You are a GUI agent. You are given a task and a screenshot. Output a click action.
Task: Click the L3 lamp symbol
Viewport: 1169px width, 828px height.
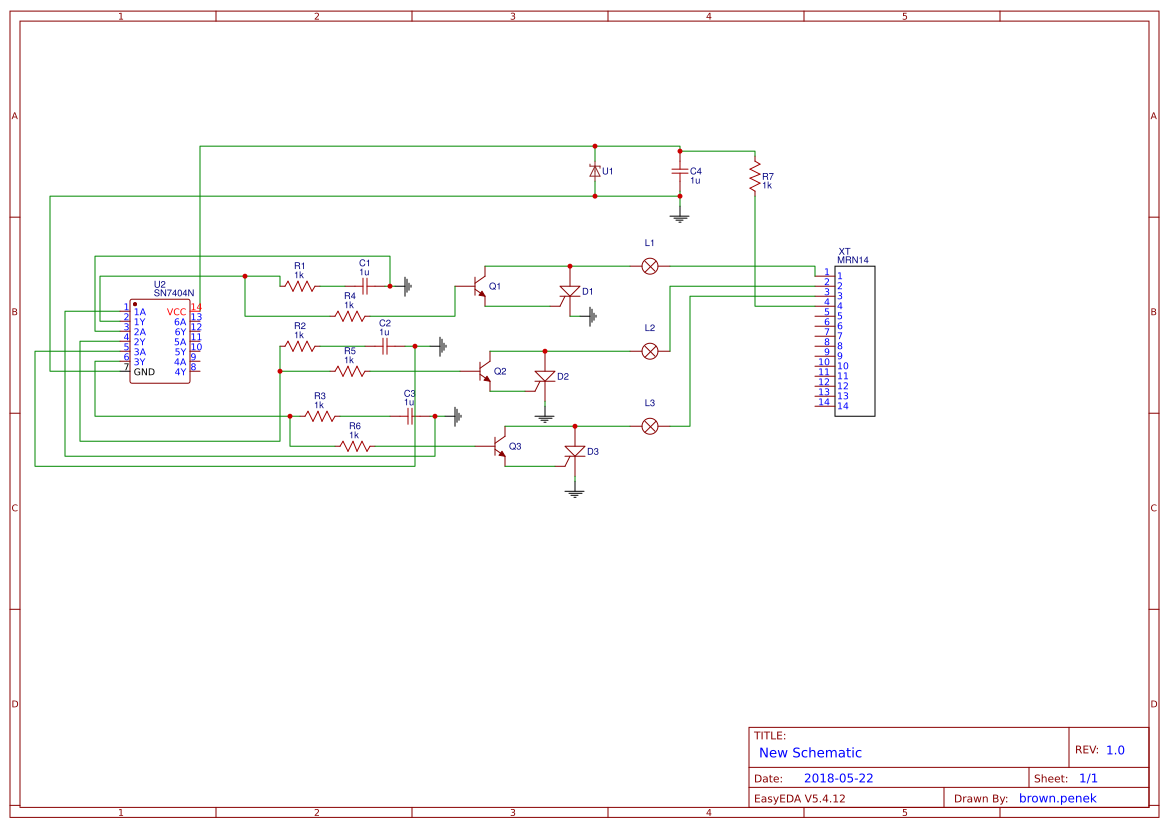649,426
